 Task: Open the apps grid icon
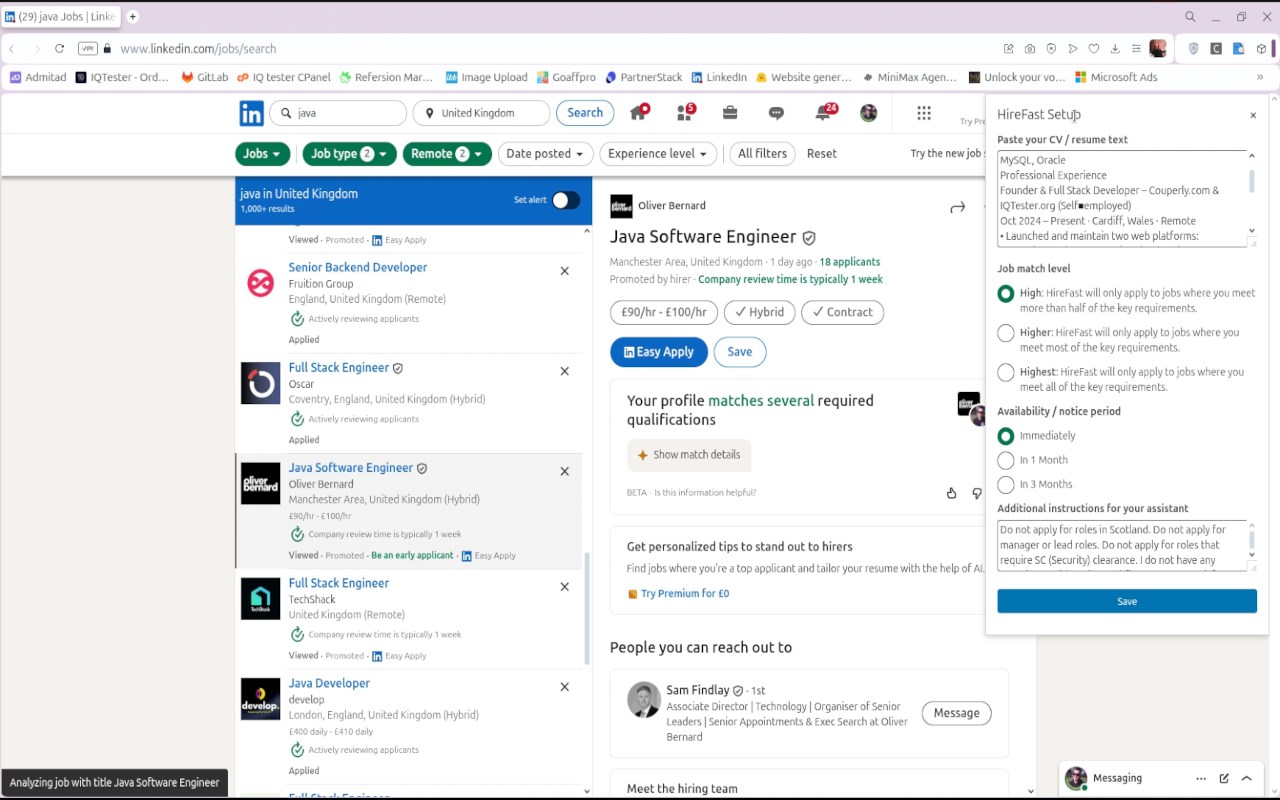(924, 113)
